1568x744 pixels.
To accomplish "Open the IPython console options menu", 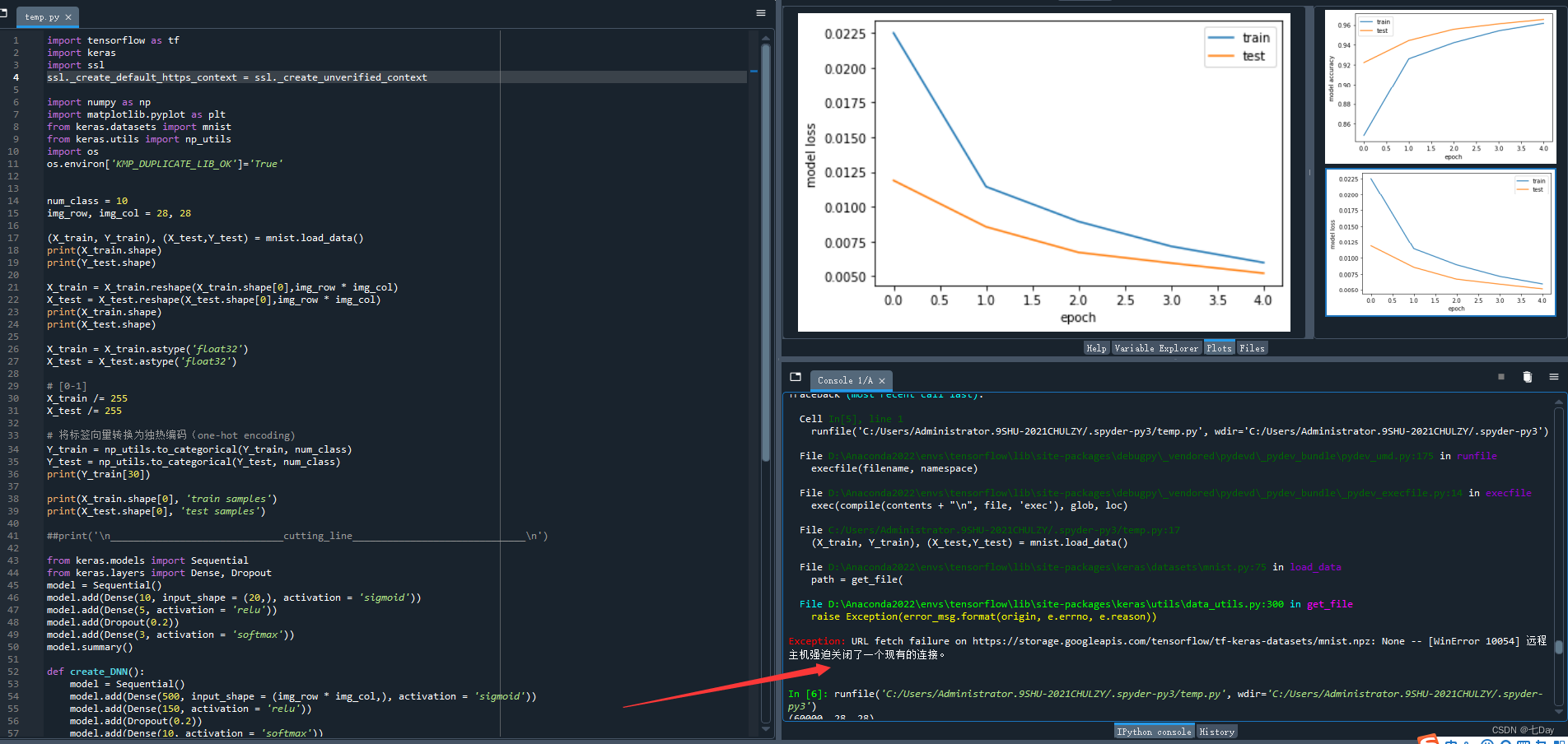I will (x=1554, y=377).
